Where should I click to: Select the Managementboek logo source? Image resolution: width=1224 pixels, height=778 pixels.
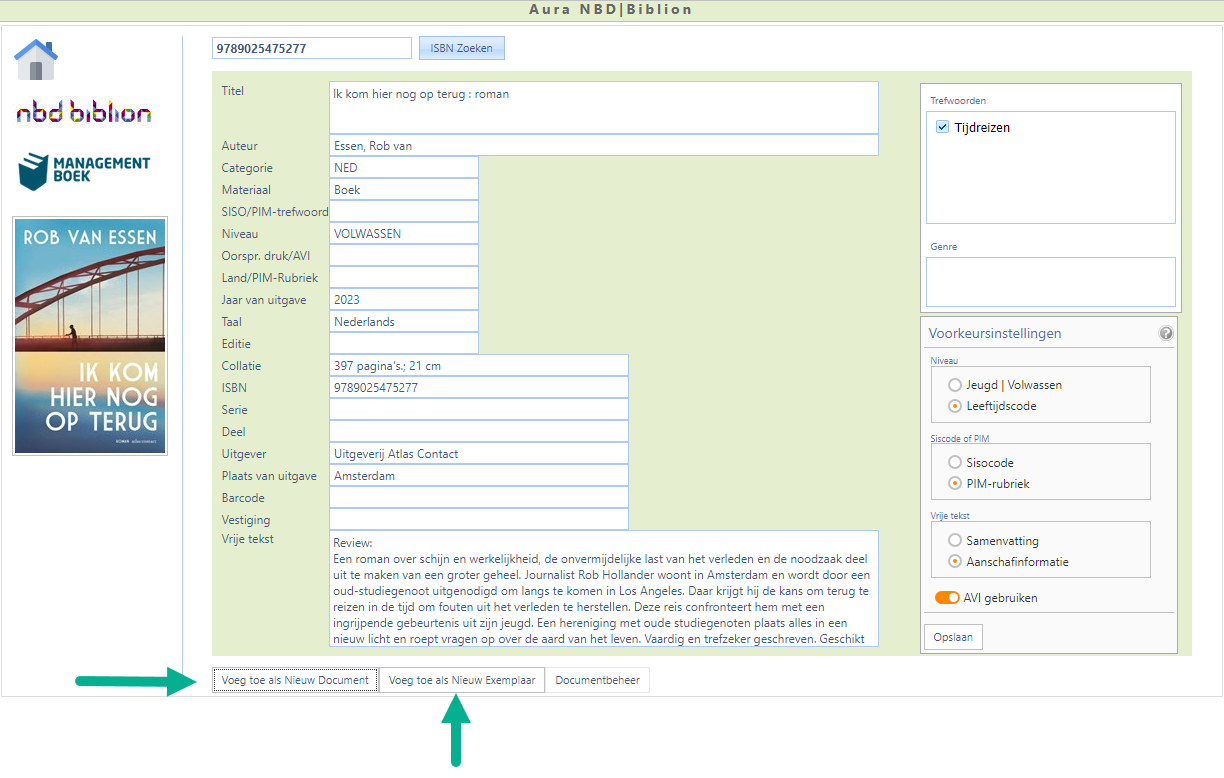[84, 171]
